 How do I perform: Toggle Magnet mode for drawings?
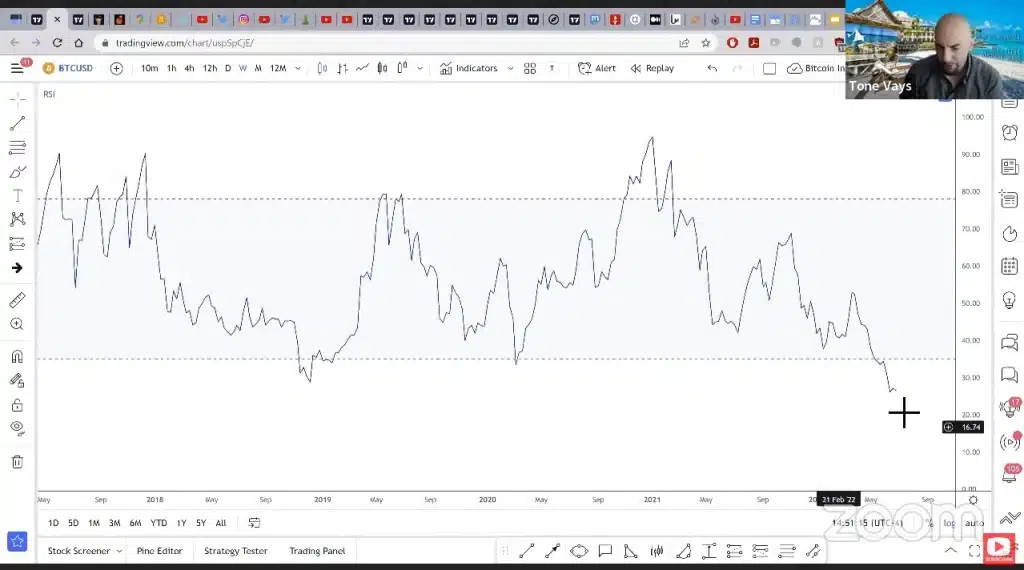click(18, 356)
